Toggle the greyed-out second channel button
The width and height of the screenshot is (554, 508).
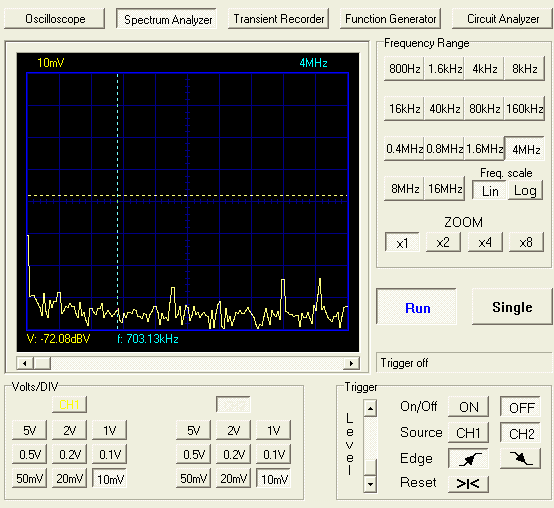click(x=233, y=404)
